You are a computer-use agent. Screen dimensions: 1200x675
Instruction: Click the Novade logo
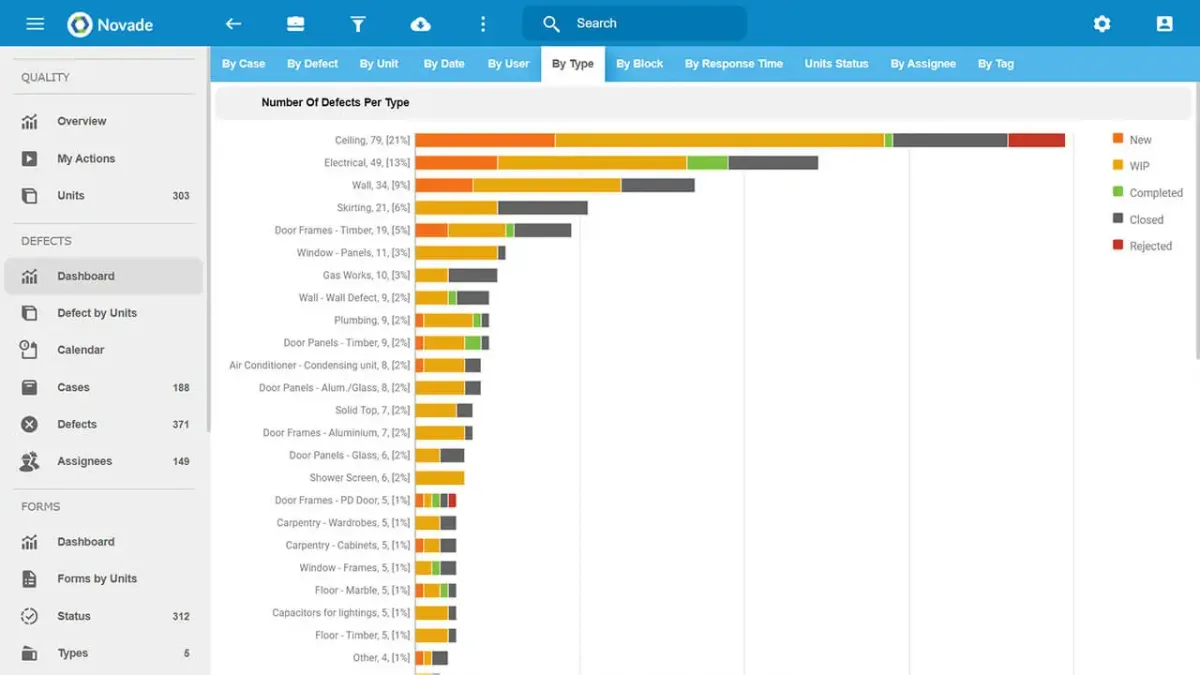pos(110,24)
